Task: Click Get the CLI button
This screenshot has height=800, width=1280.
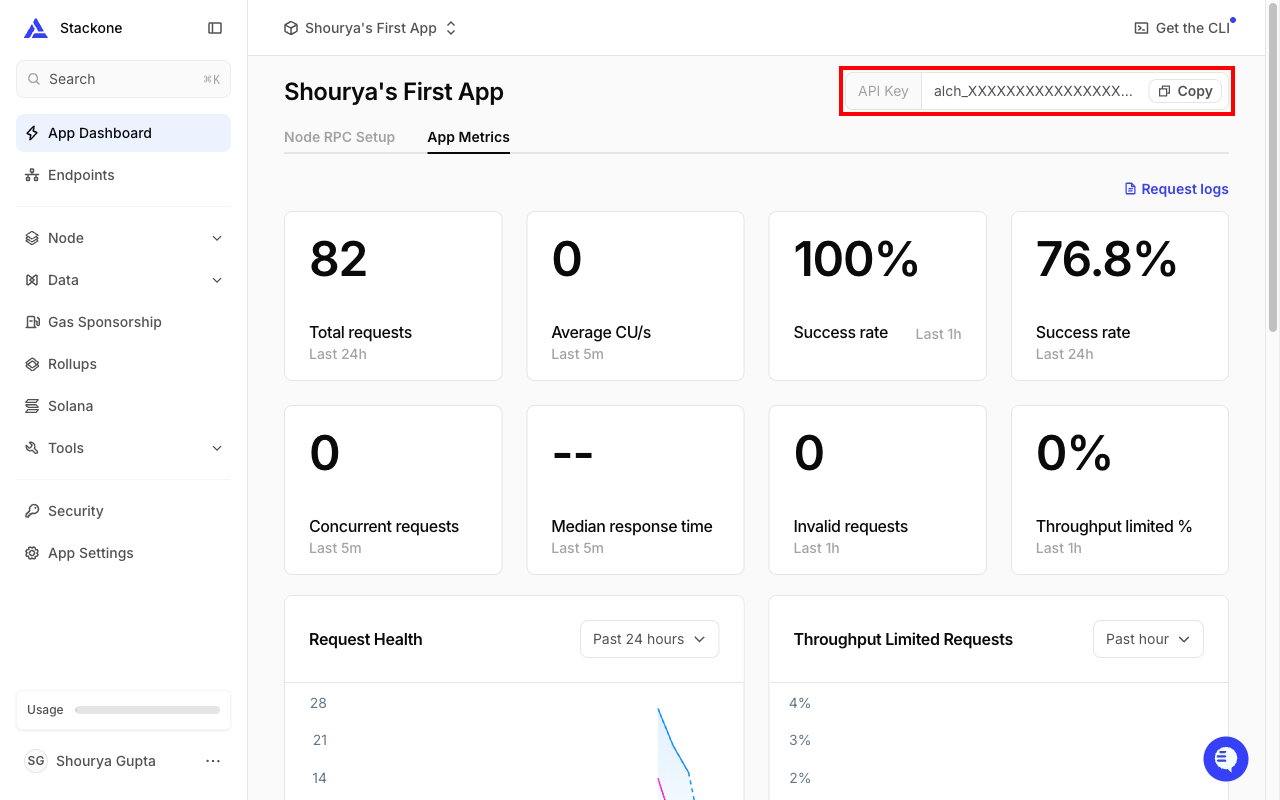Action: 1181,28
